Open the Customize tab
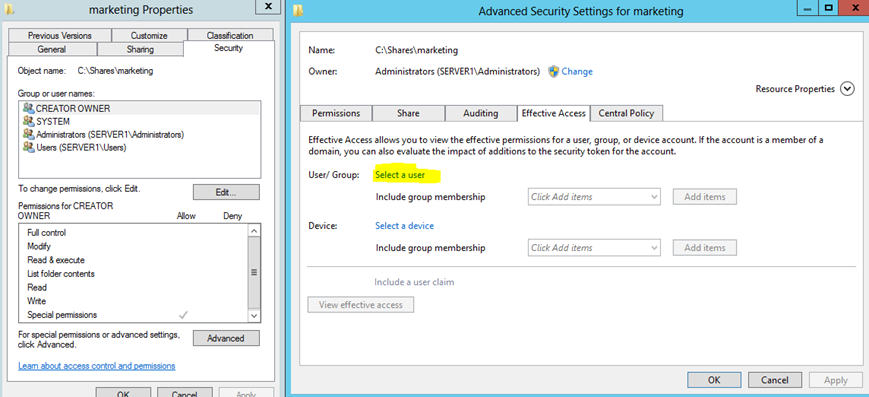Screen dimensions: 869x397 pyautogui.click(x=149, y=35)
